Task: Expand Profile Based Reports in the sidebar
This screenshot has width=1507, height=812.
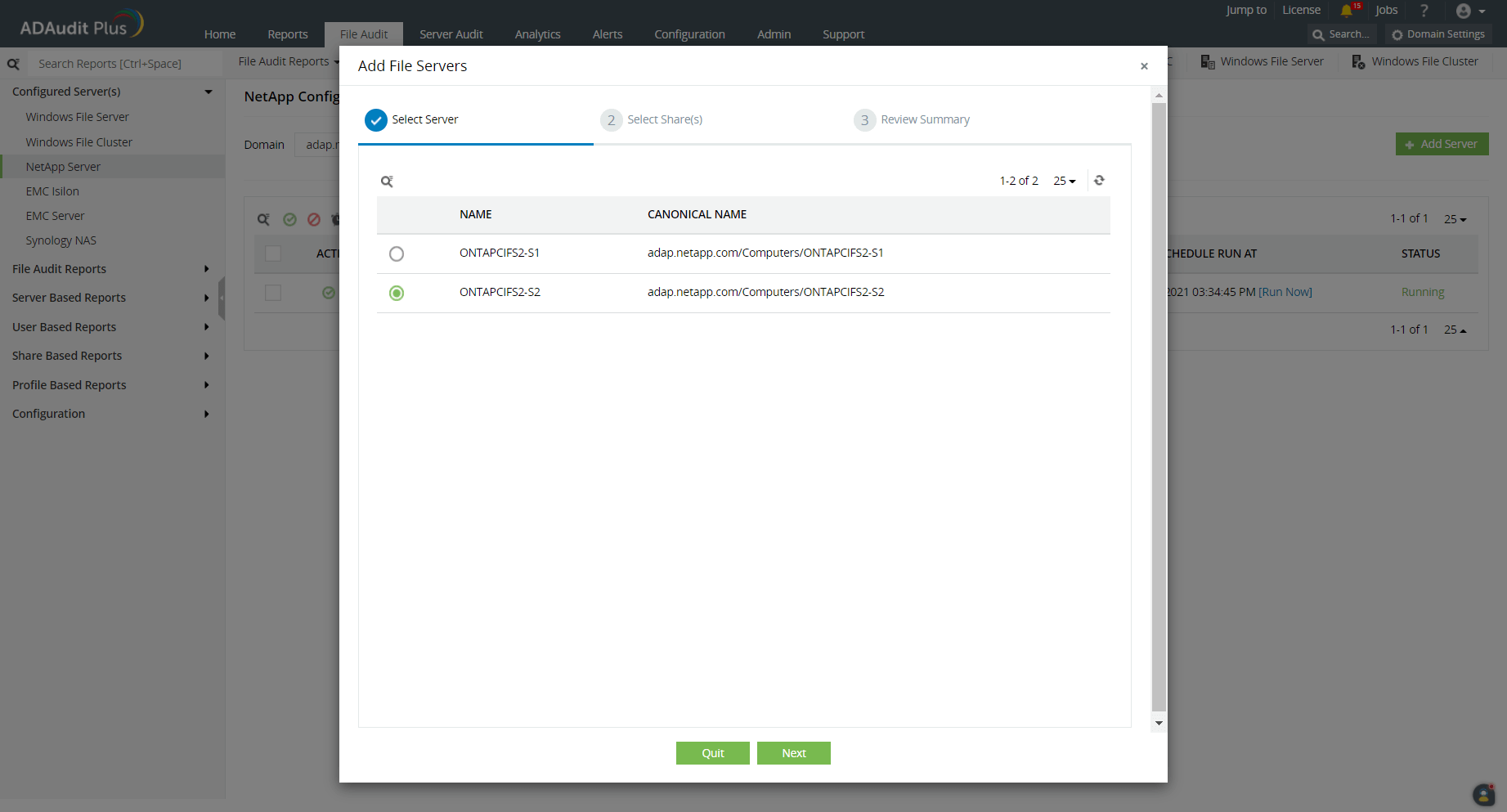Action: [x=207, y=385]
